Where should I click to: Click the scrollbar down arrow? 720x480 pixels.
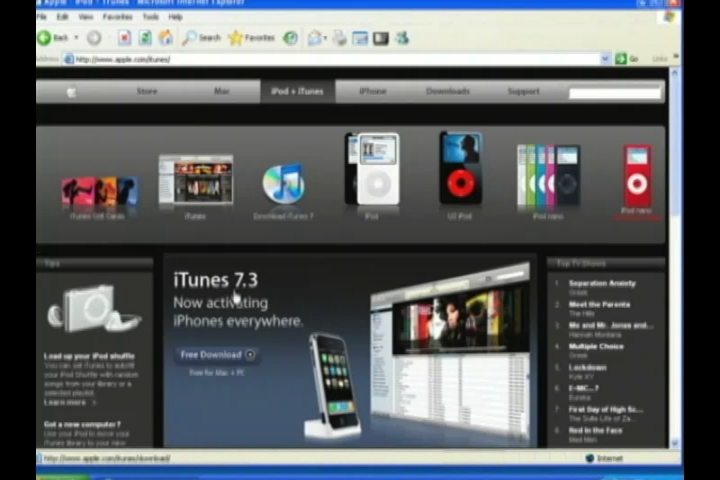[x=675, y=442]
